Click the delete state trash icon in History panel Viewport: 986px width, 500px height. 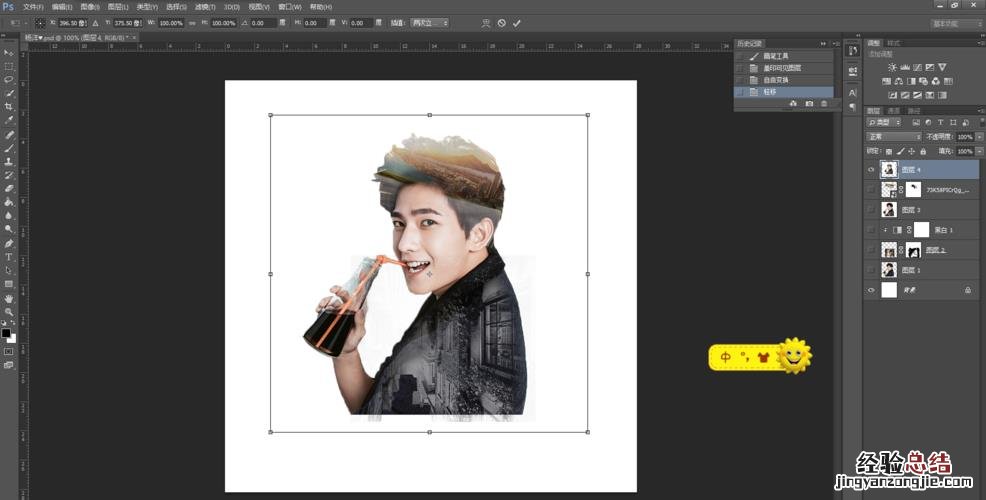(824, 103)
